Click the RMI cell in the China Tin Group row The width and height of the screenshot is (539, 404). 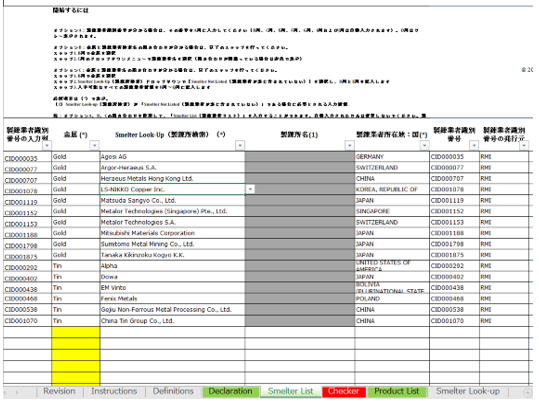point(504,321)
